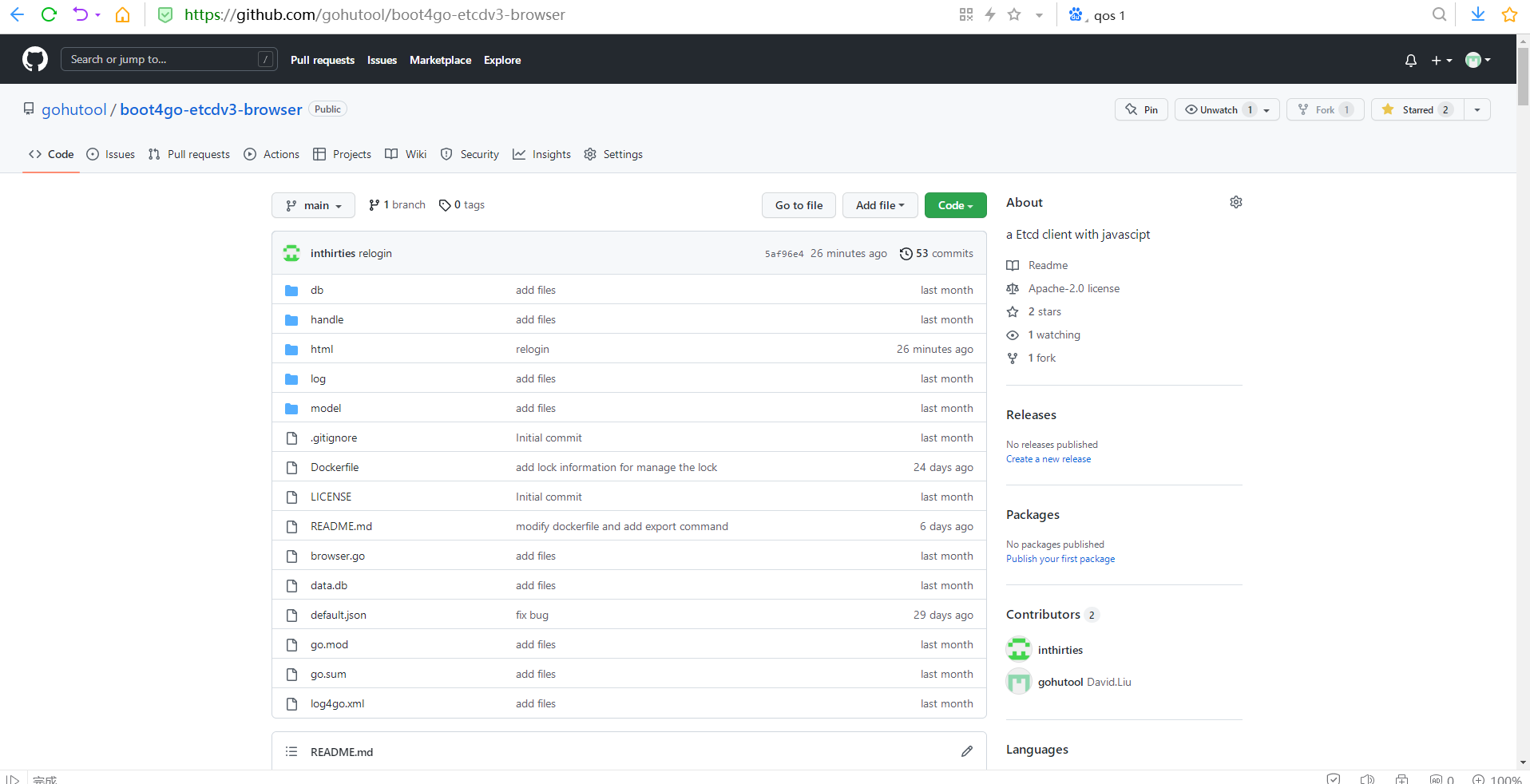Viewport: 1530px width, 784px height.
Task: Click the QR code icon in browser toolbar
Action: (x=966, y=14)
